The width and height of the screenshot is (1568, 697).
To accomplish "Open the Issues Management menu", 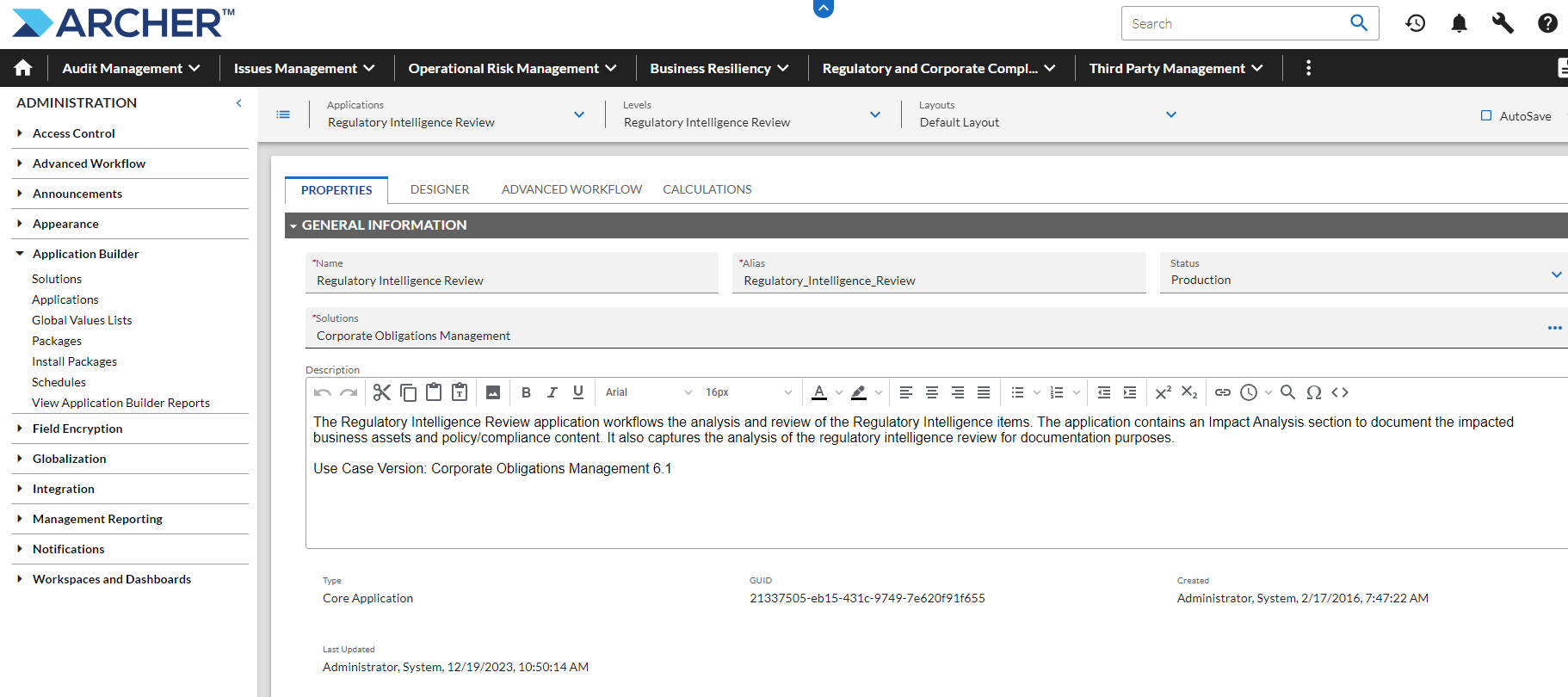I will point(305,68).
